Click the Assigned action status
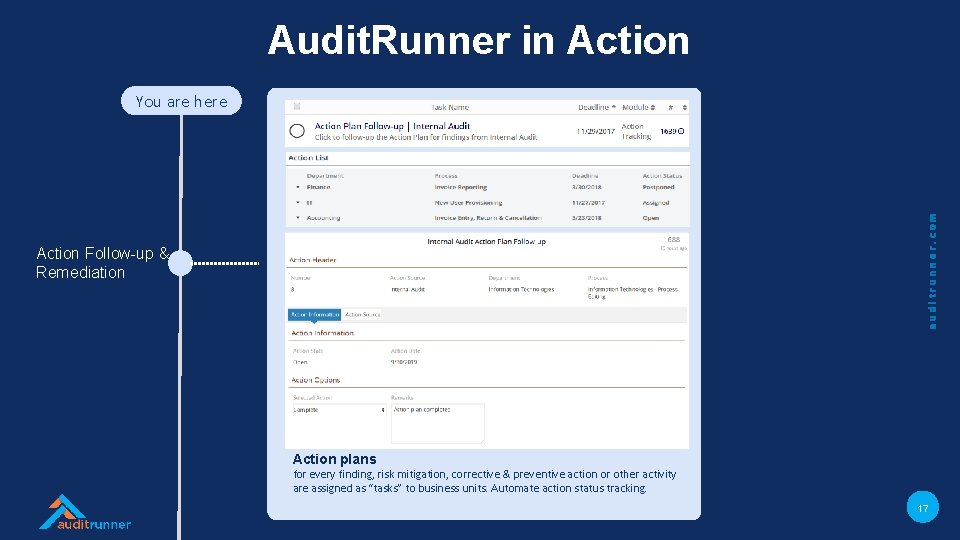This screenshot has width=960, height=540. pyautogui.click(x=656, y=203)
